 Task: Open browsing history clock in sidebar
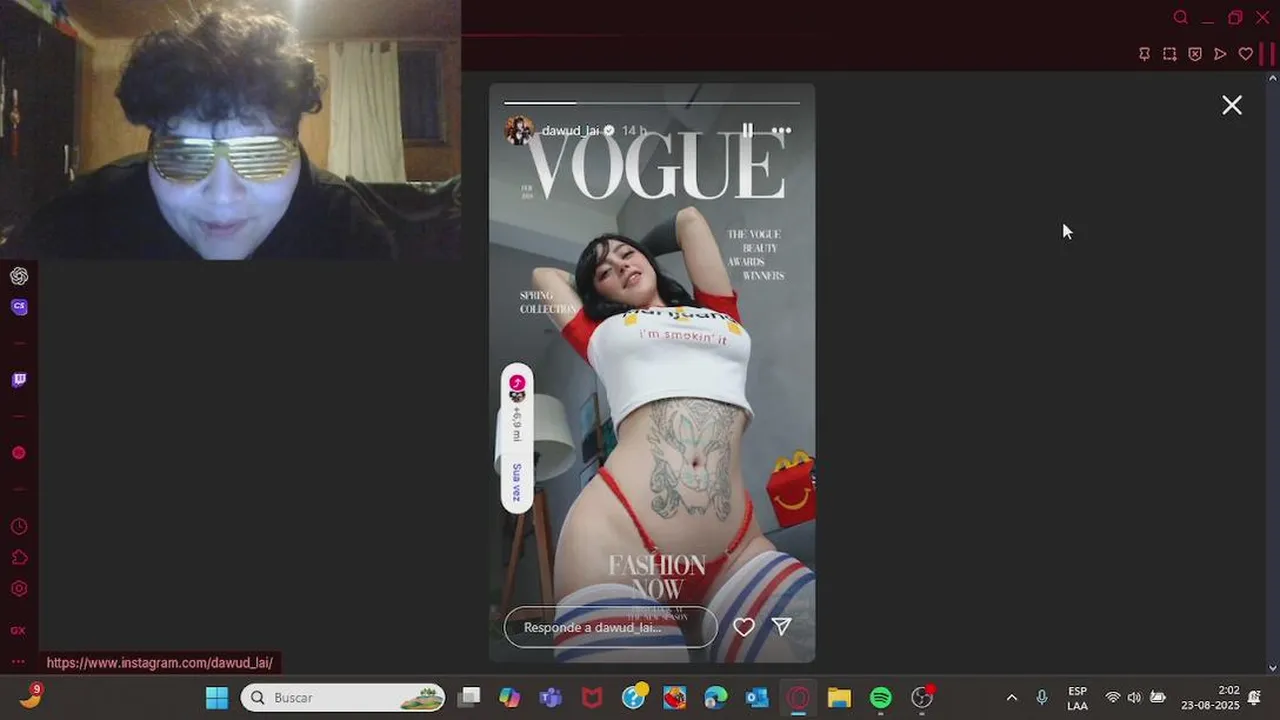coord(19,527)
